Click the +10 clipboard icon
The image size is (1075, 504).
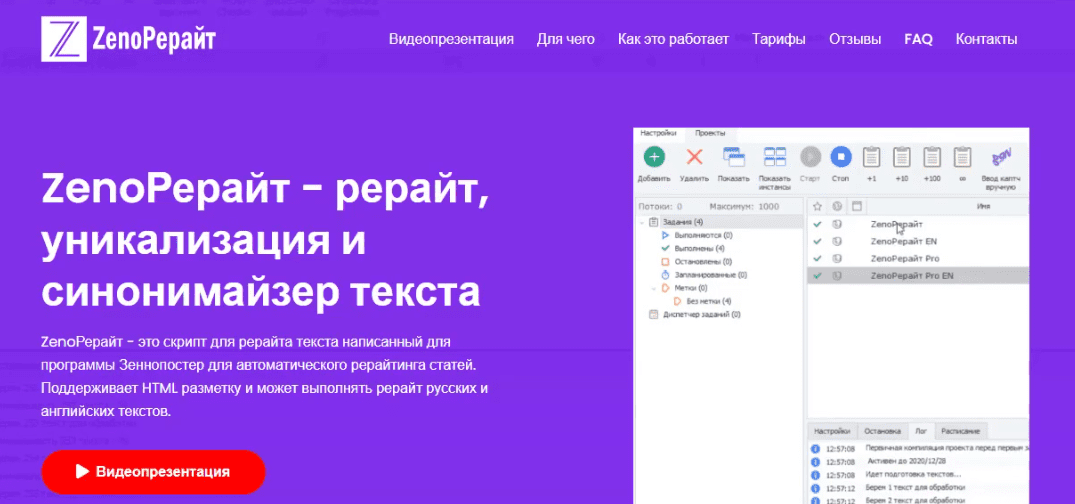[901, 157]
